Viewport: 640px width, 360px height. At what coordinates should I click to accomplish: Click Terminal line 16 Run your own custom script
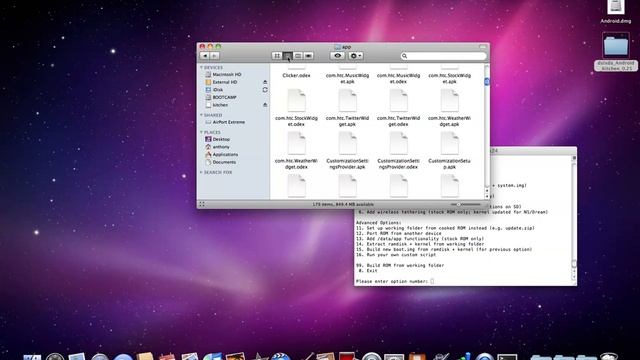[x=396, y=255]
